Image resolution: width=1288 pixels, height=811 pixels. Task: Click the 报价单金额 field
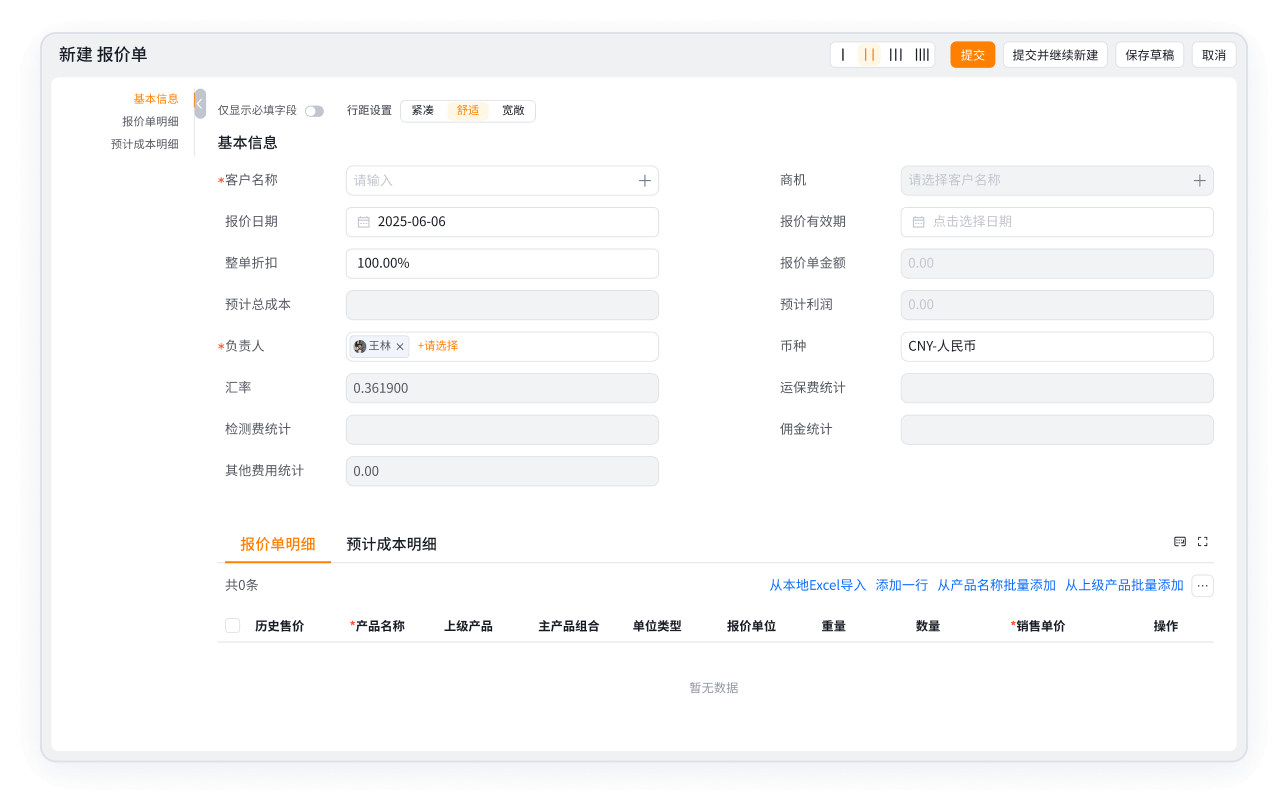click(1057, 264)
